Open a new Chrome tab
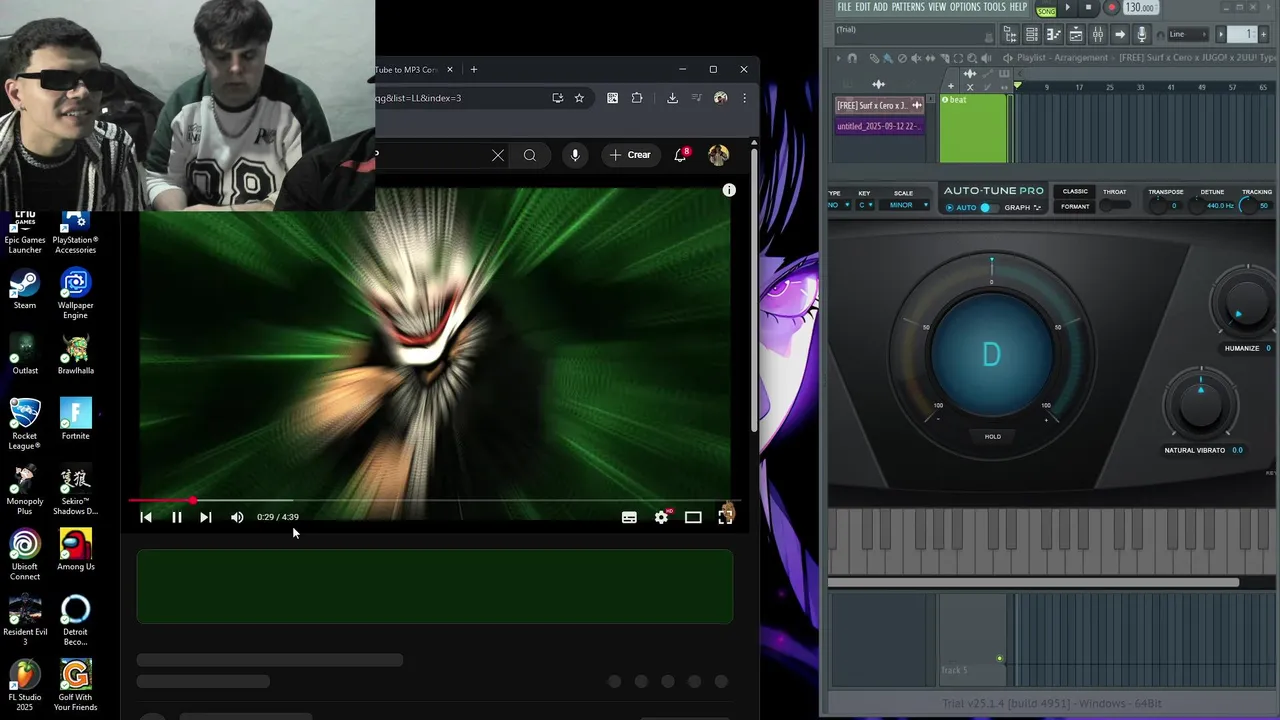The width and height of the screenshot is (1280, 720). point(474,69)
